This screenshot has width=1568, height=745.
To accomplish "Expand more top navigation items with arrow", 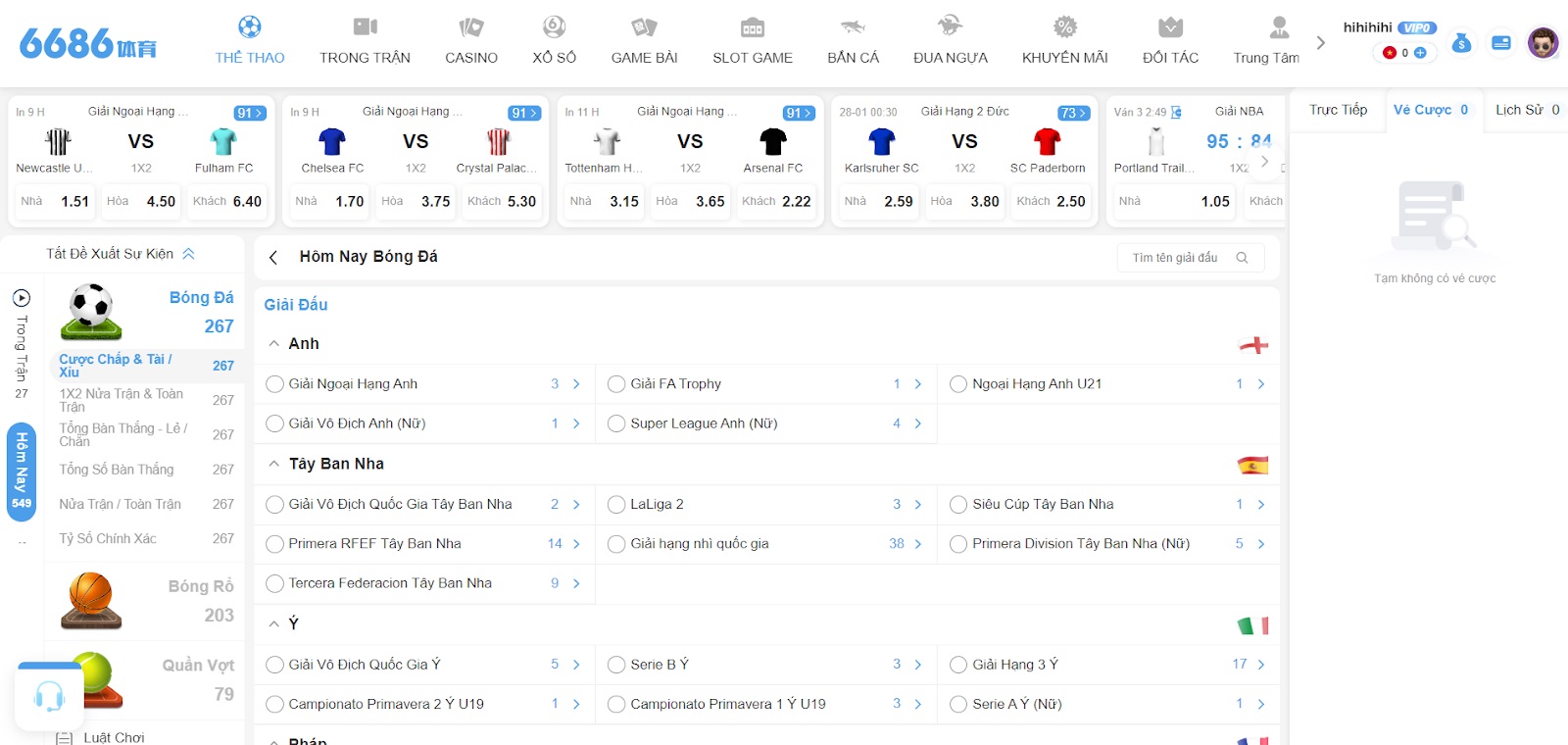I will click(x=1320, y=43).
